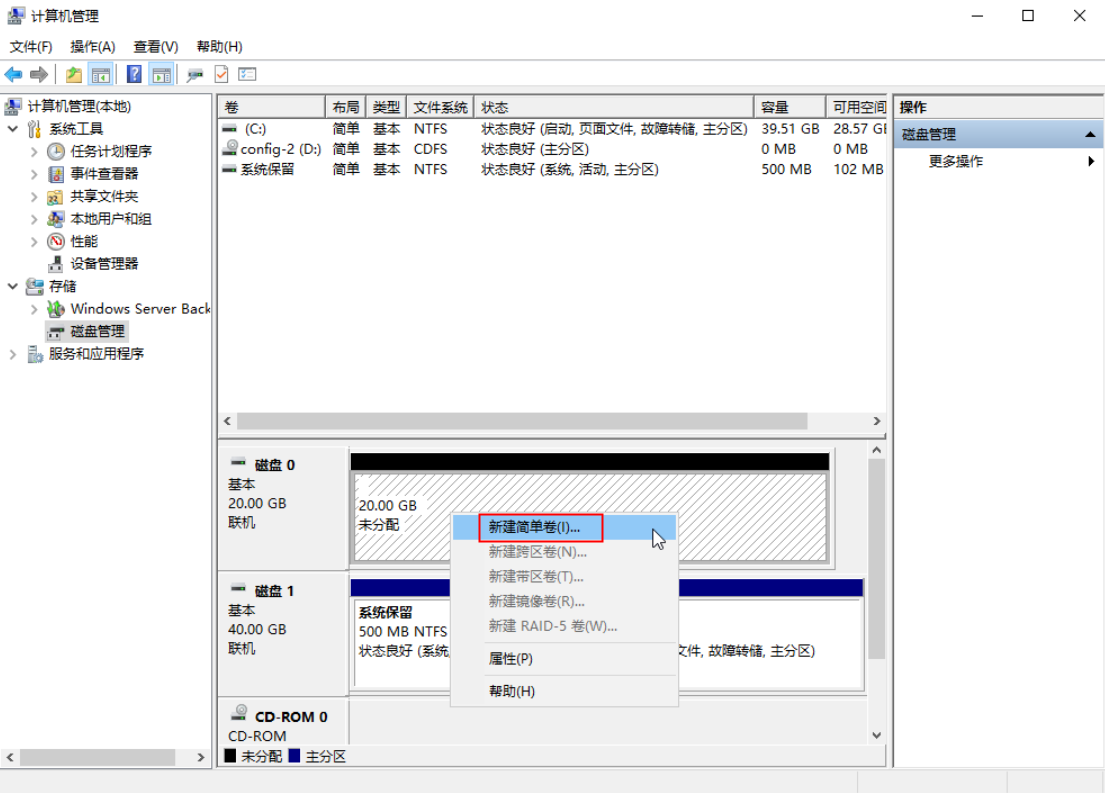Sort by the 容量 column header
This screenshot has height=793, width=1105.
790,107
